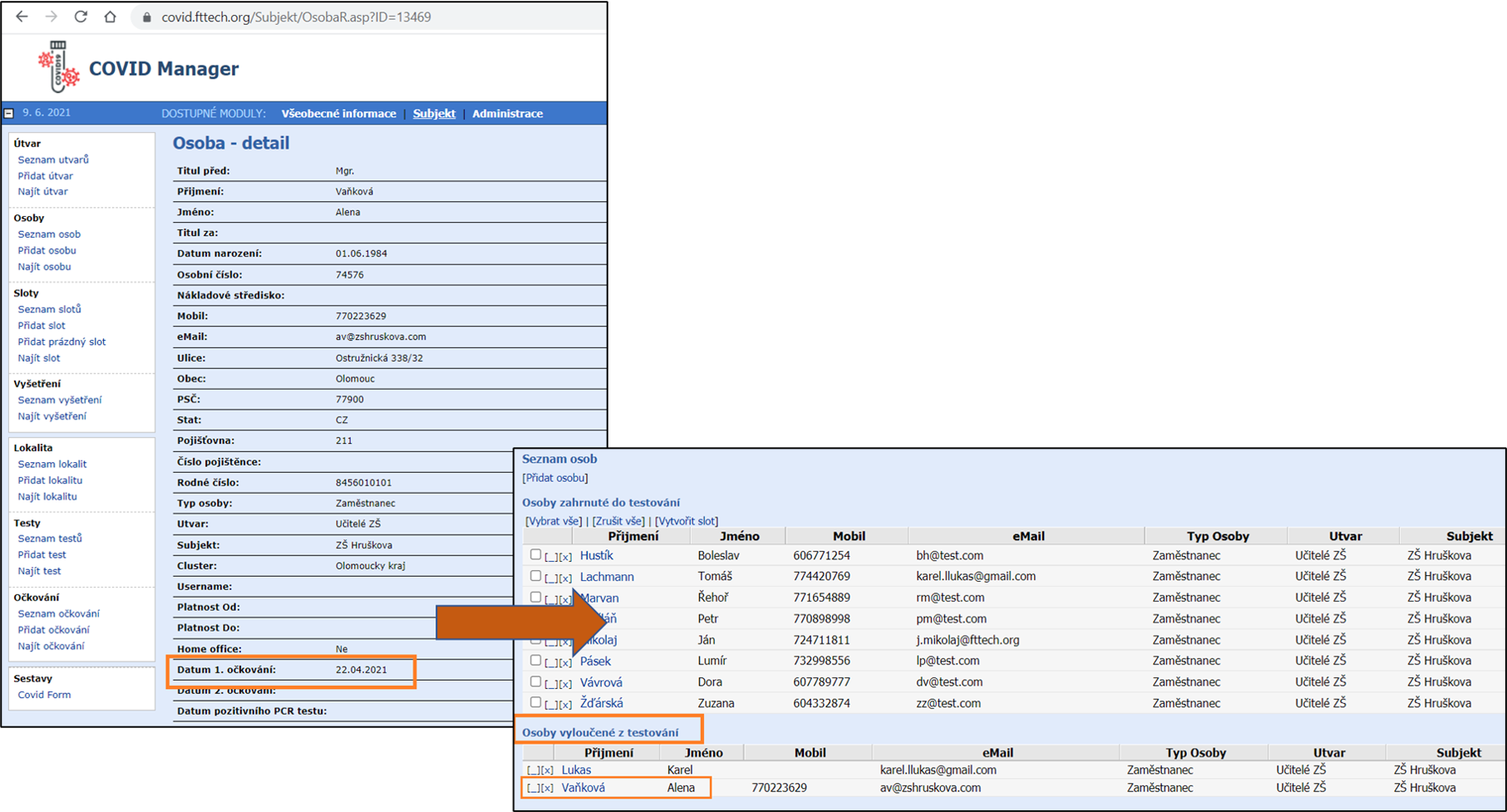Viewport: 1507px width, 812px height.
Task: Click the [Vytvořit slot] link
Action: (686, 521)
